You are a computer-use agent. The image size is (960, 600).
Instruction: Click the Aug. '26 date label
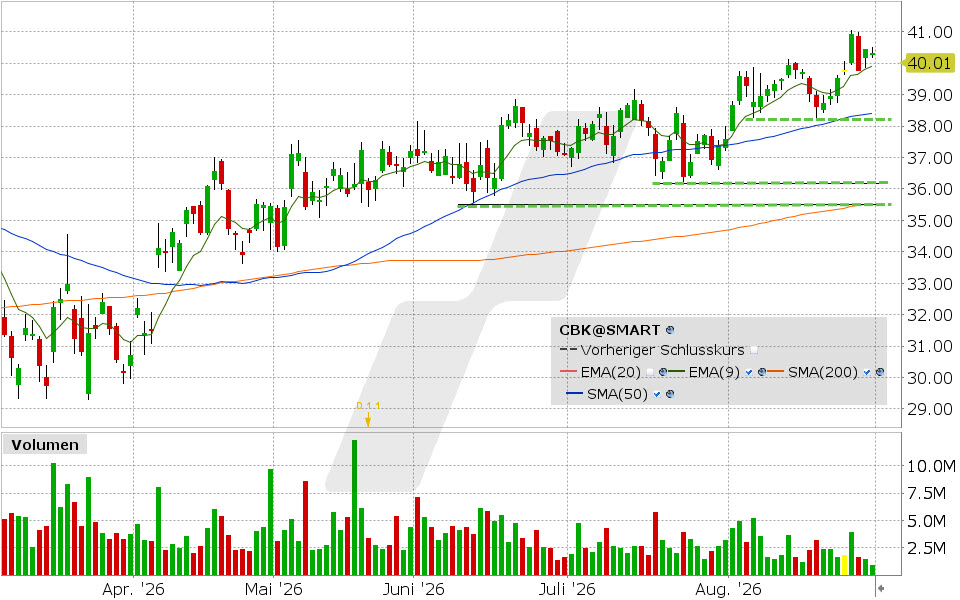coord(729,589)
